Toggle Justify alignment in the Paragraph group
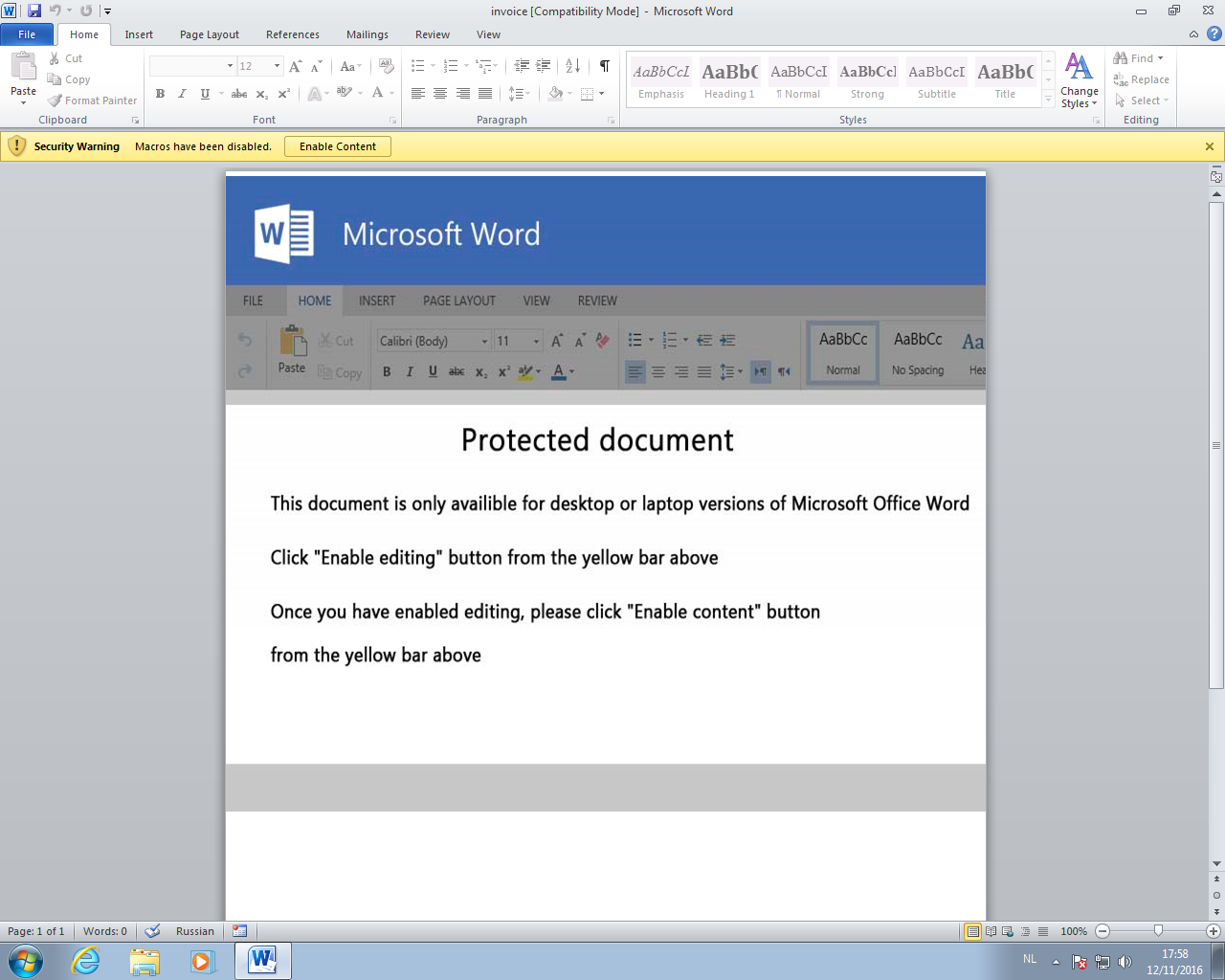The height and width of the screenshot is (980, 1225). pos(485,94)
